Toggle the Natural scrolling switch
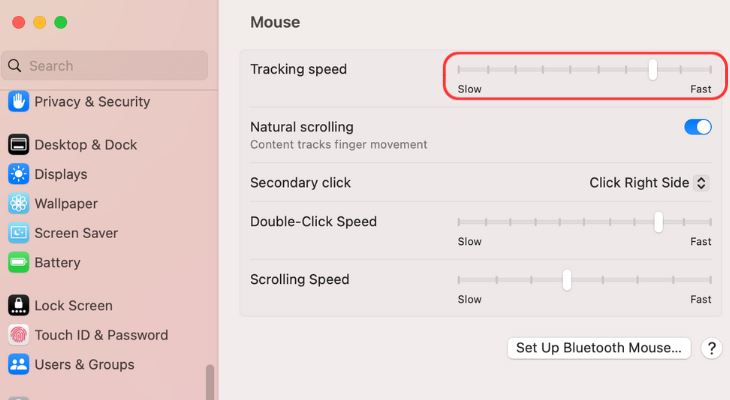Screen dimensions: 730x400 (x=697, y=127)
